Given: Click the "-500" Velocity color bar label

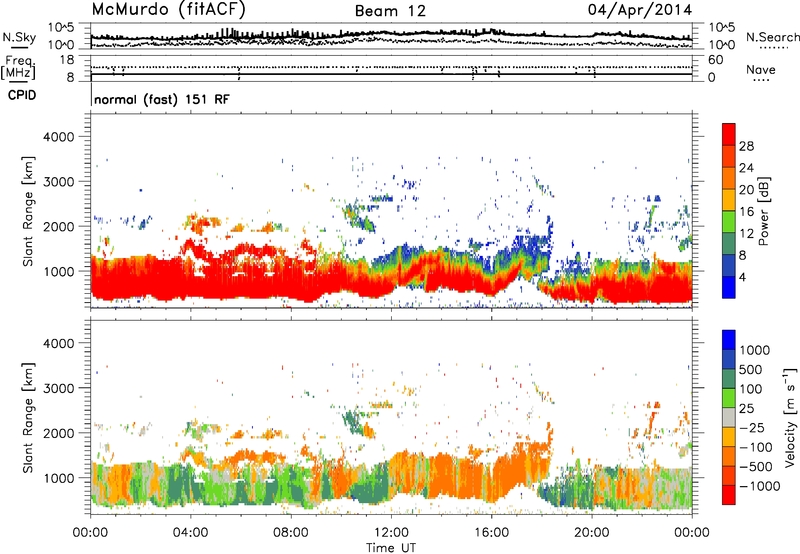Looking at the screenshot, I should point(756,467).
